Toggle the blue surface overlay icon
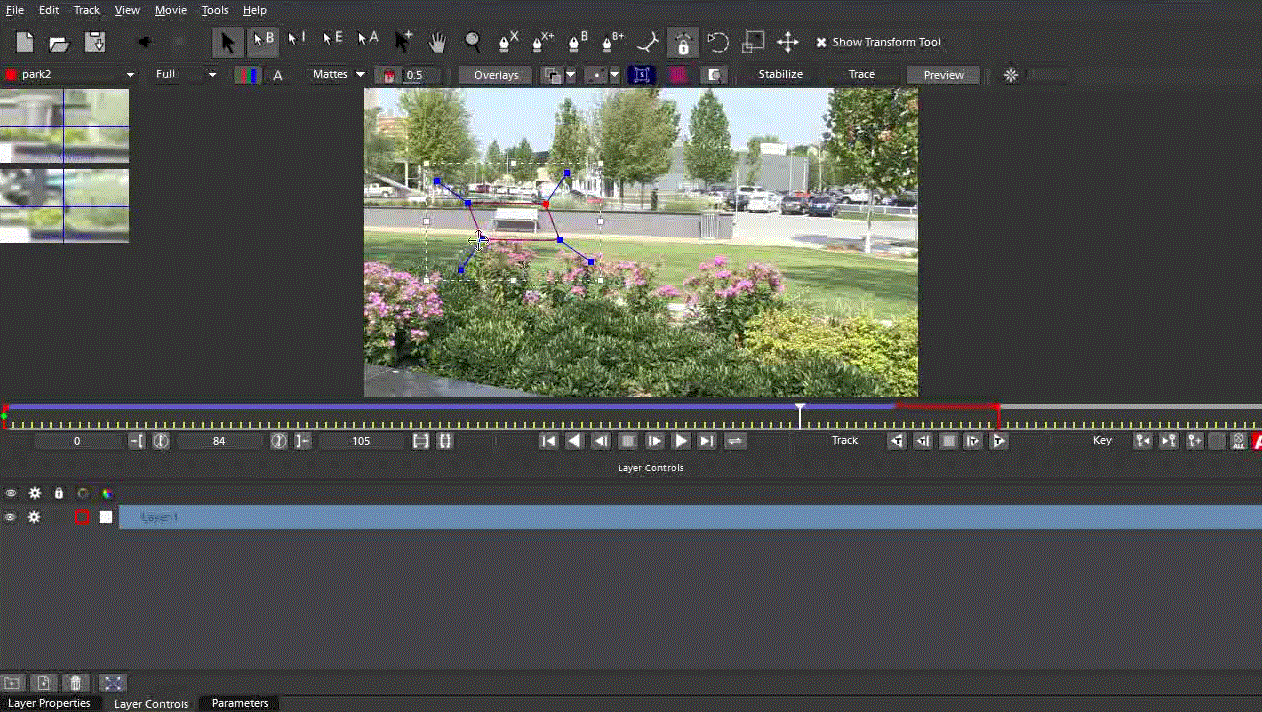The width and height of the screenshot is (1262, 712). tap(642, 75)
